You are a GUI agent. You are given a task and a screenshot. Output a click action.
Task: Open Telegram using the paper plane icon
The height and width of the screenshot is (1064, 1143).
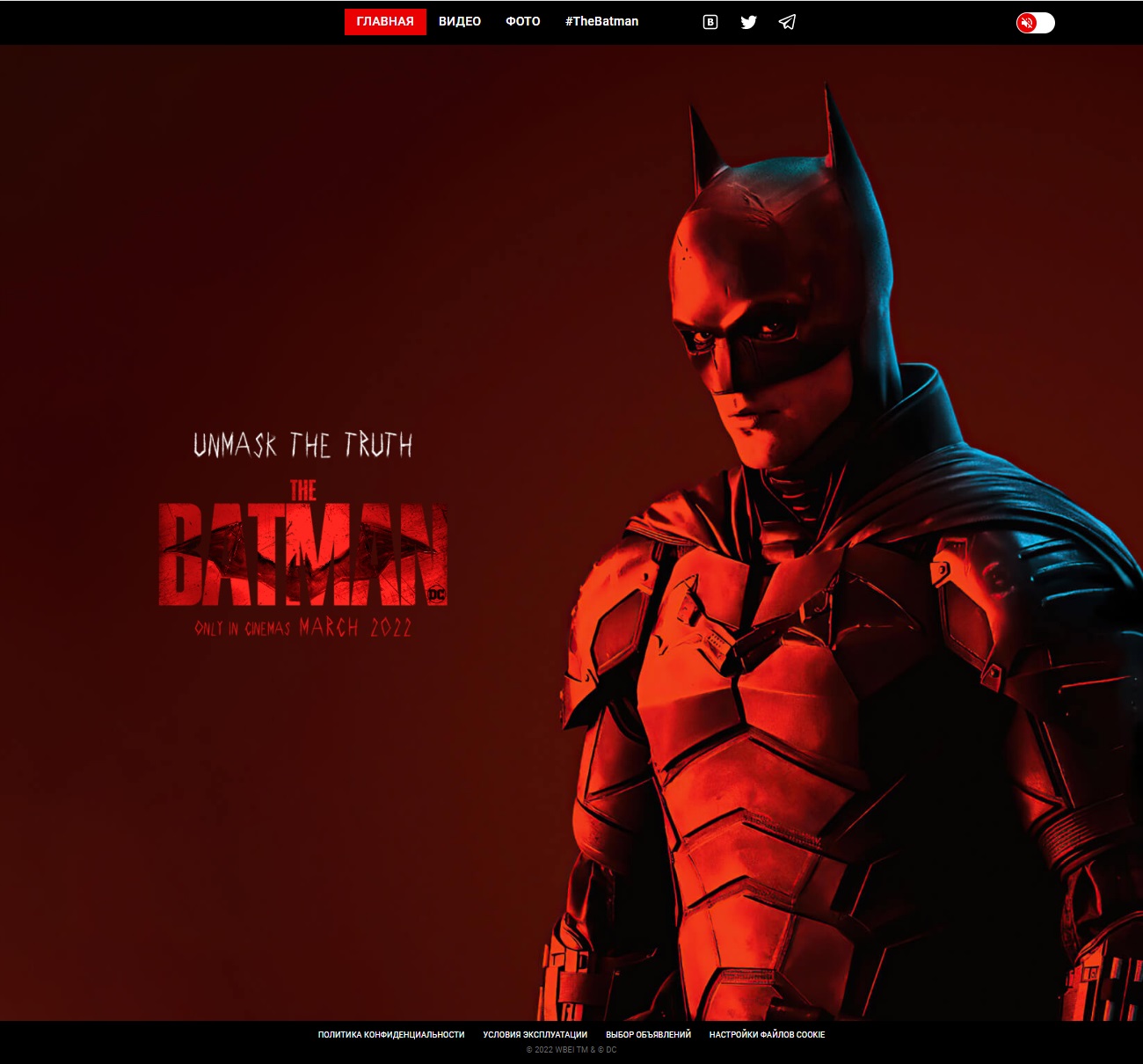click(x=786, y=22)
